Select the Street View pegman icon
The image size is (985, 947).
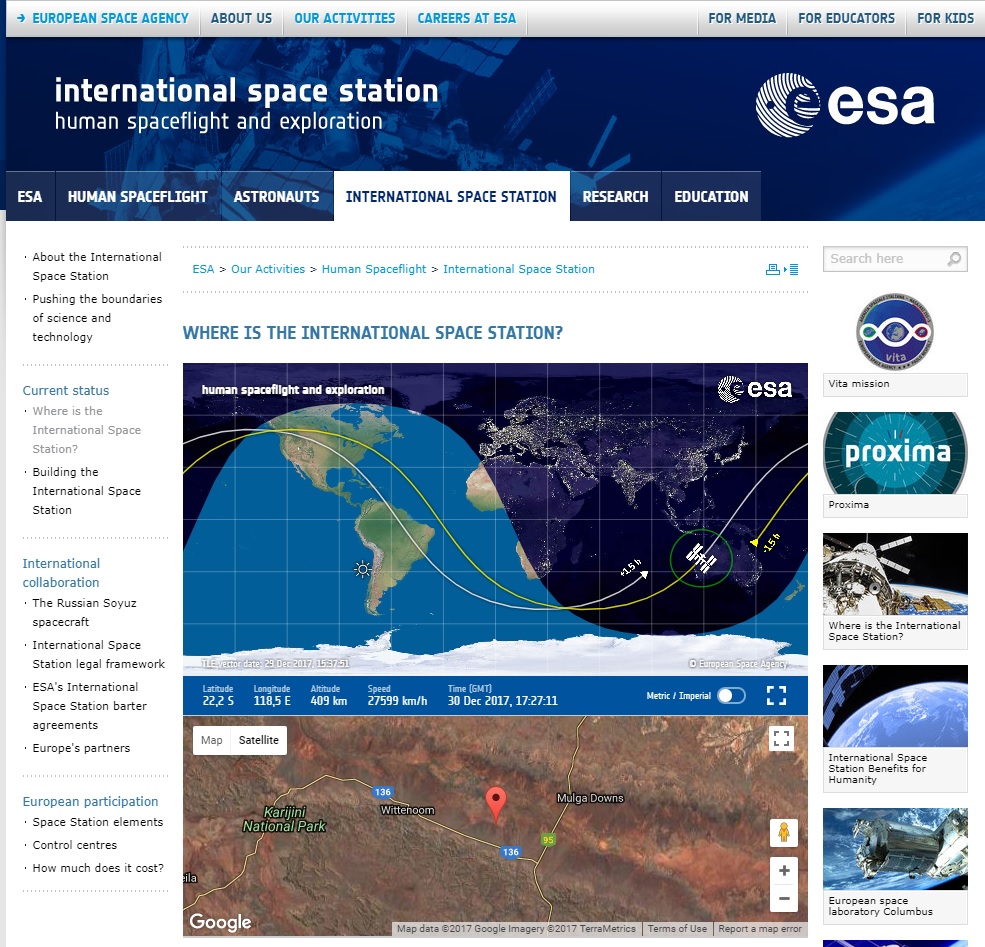click(x=783, y=832)
